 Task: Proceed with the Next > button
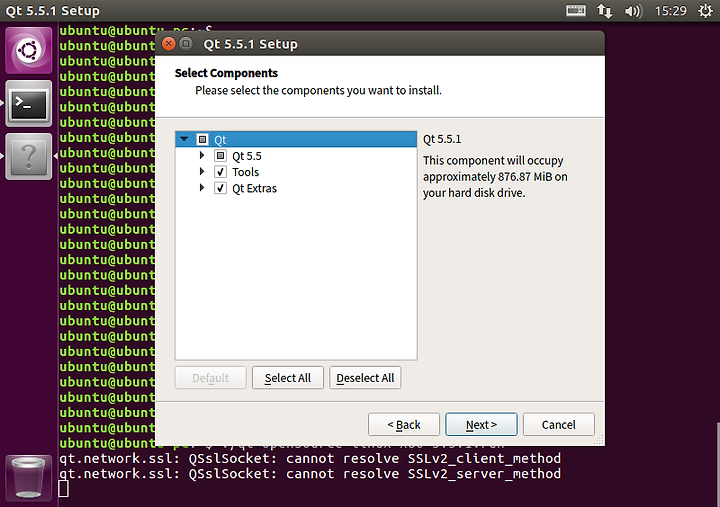click(x=481, y=424)
